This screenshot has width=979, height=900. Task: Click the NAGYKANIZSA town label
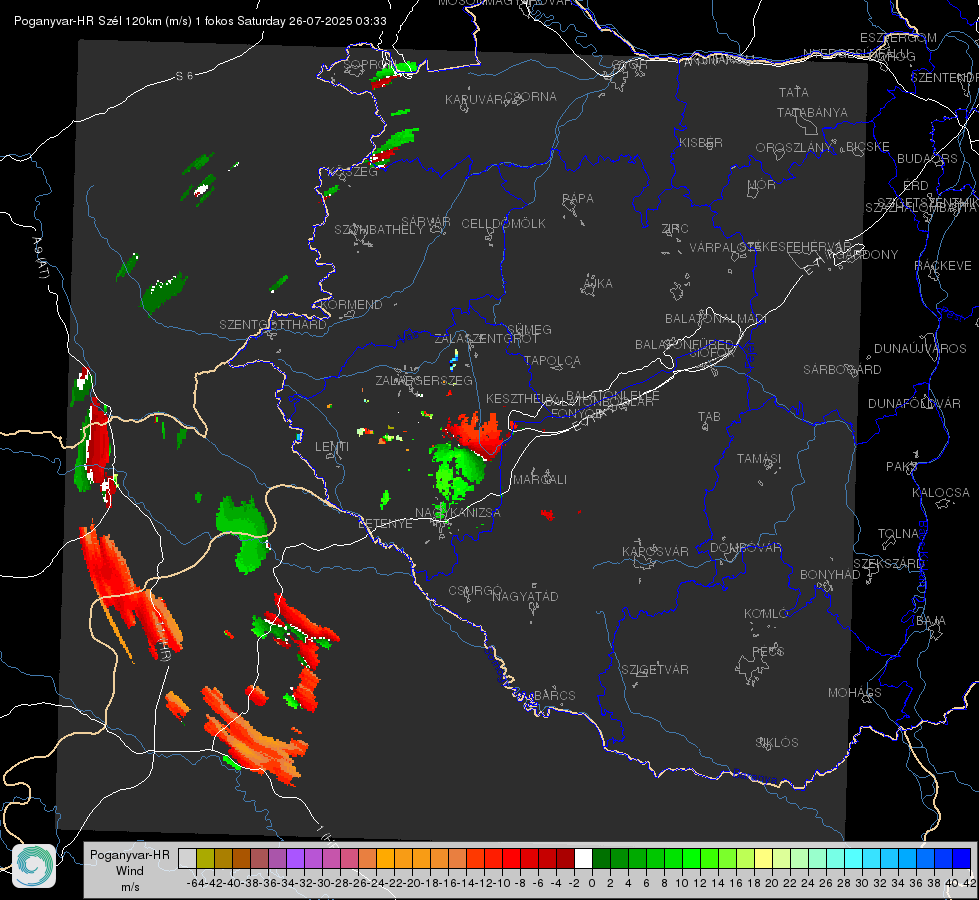click(458, 513)
